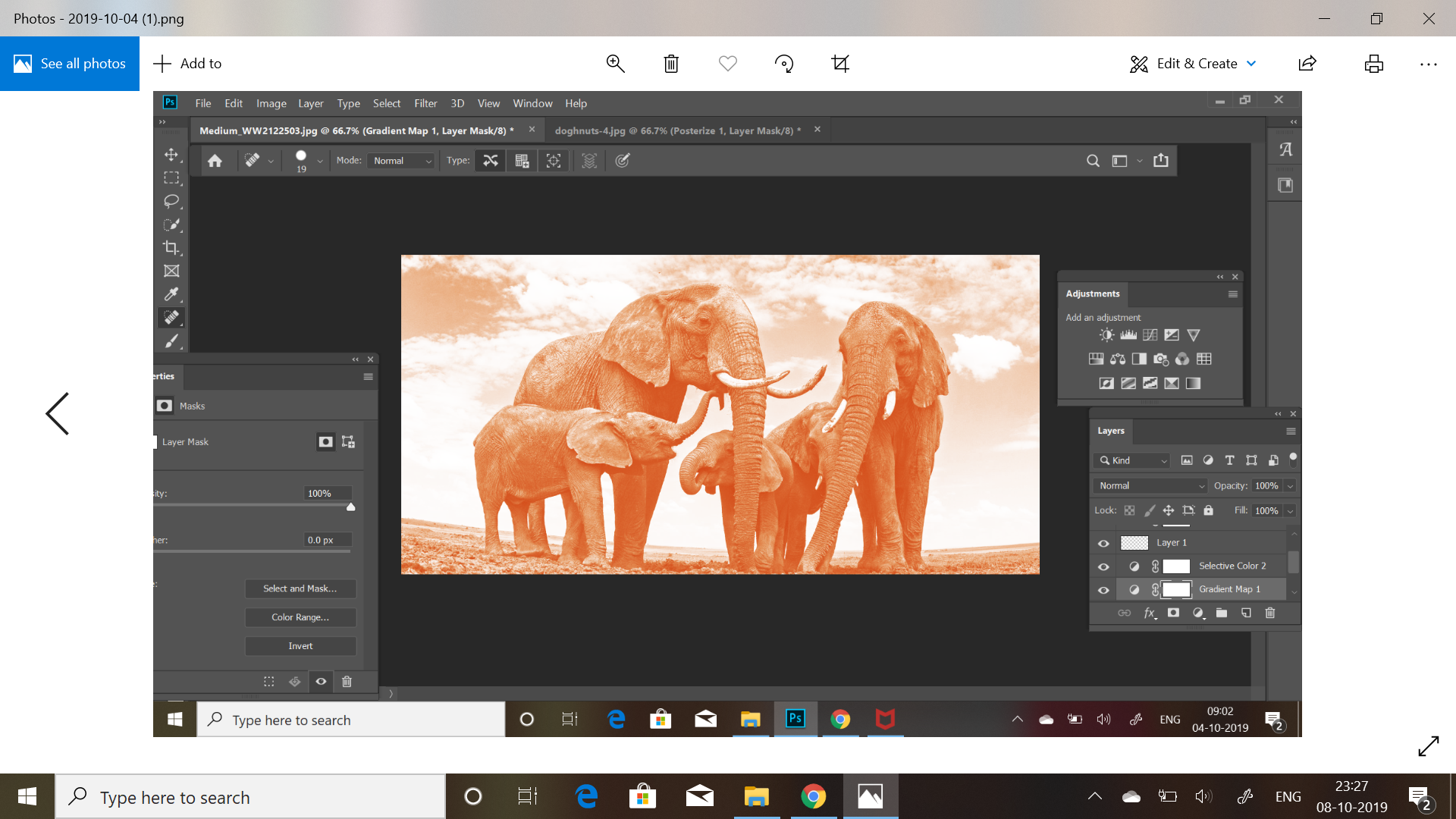
Task: Click the zoom magnifier icon in Photos toolbar
Action: click(615, 64)
